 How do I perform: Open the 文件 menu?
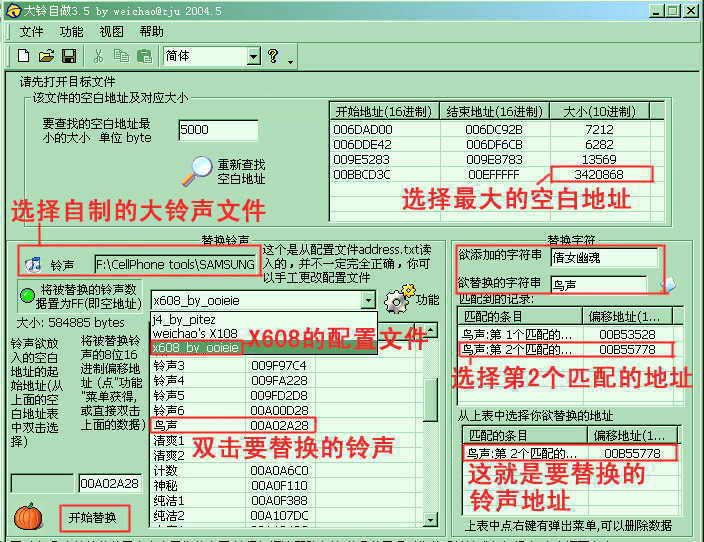click(31, 31)
